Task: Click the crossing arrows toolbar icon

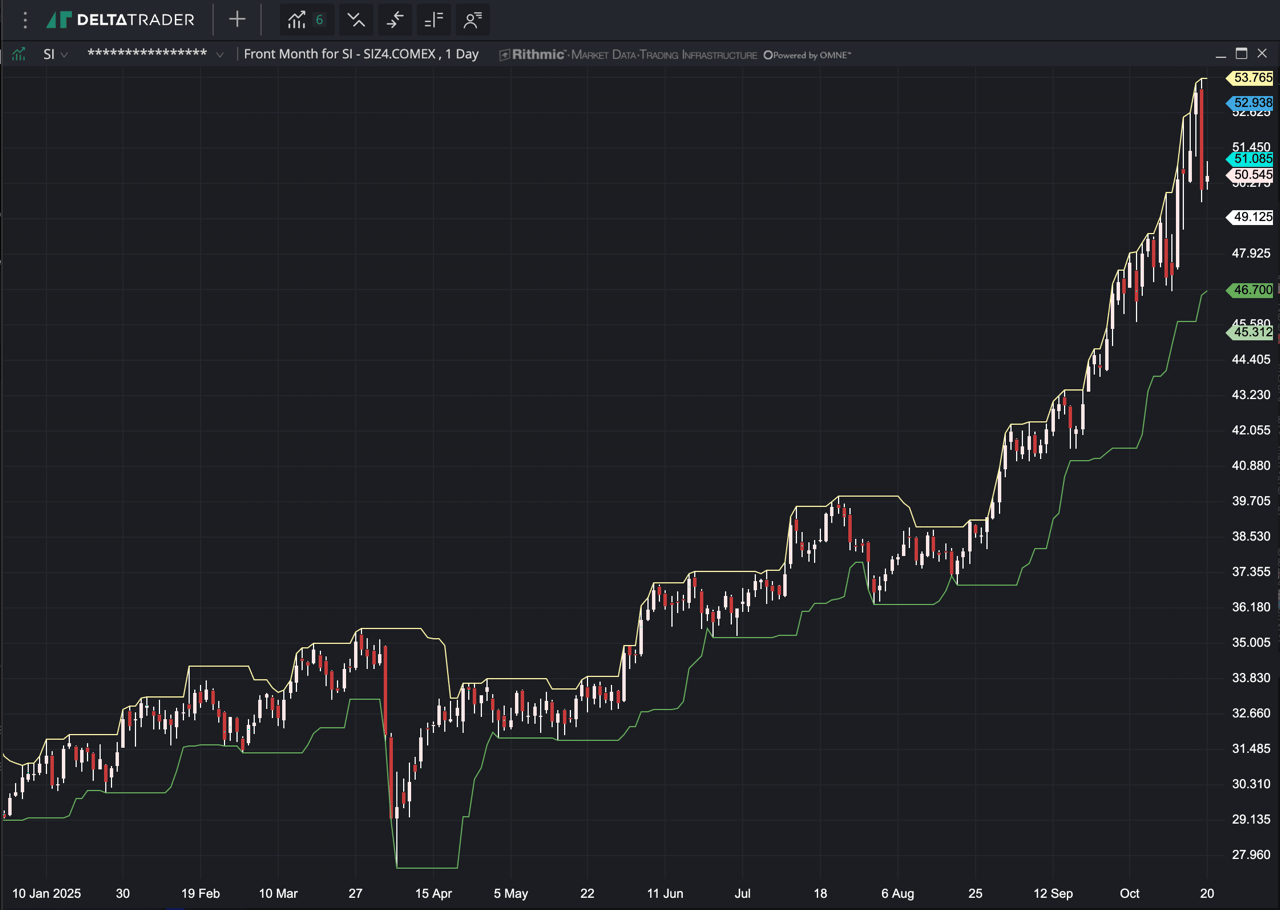Action: 356,20
